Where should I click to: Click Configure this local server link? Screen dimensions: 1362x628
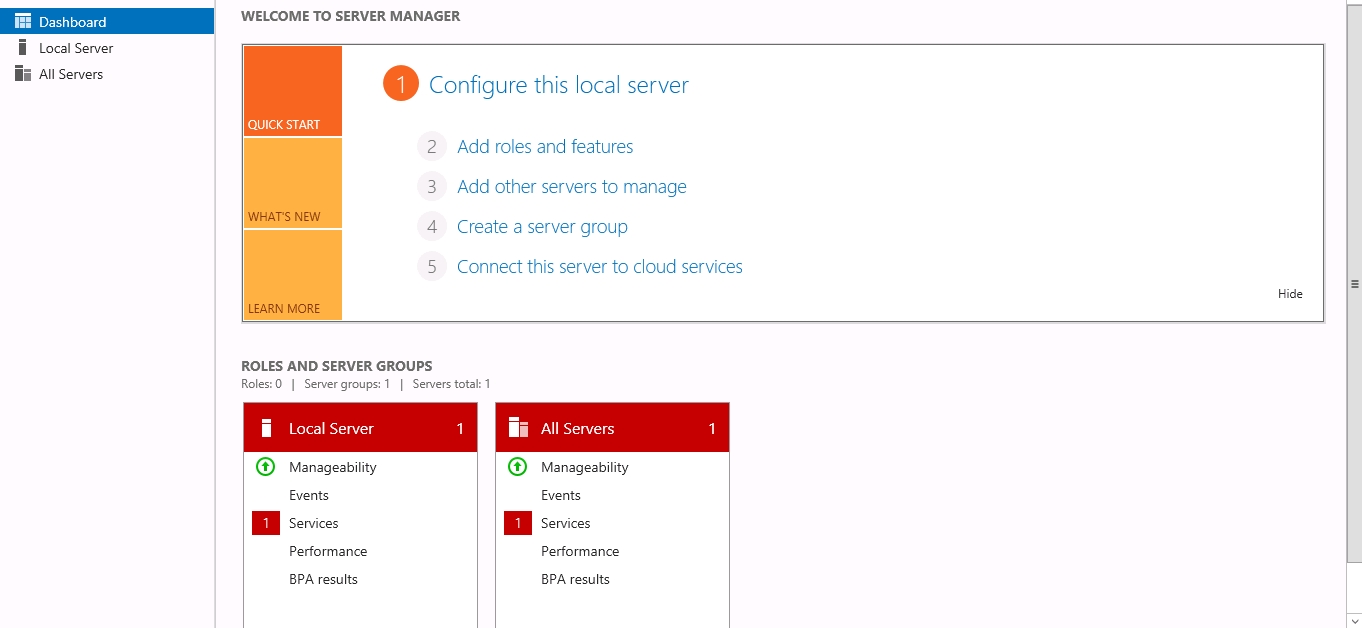click(x=559, y=85)
